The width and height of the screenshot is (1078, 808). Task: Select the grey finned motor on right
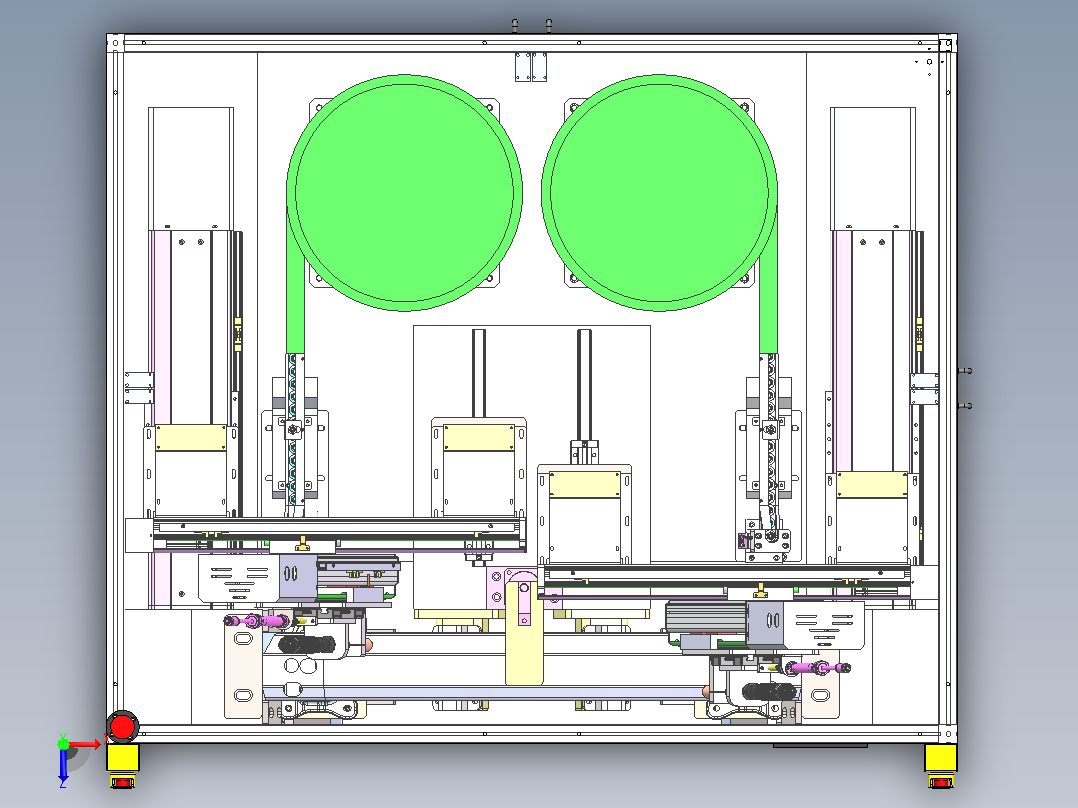pos(706,618)
